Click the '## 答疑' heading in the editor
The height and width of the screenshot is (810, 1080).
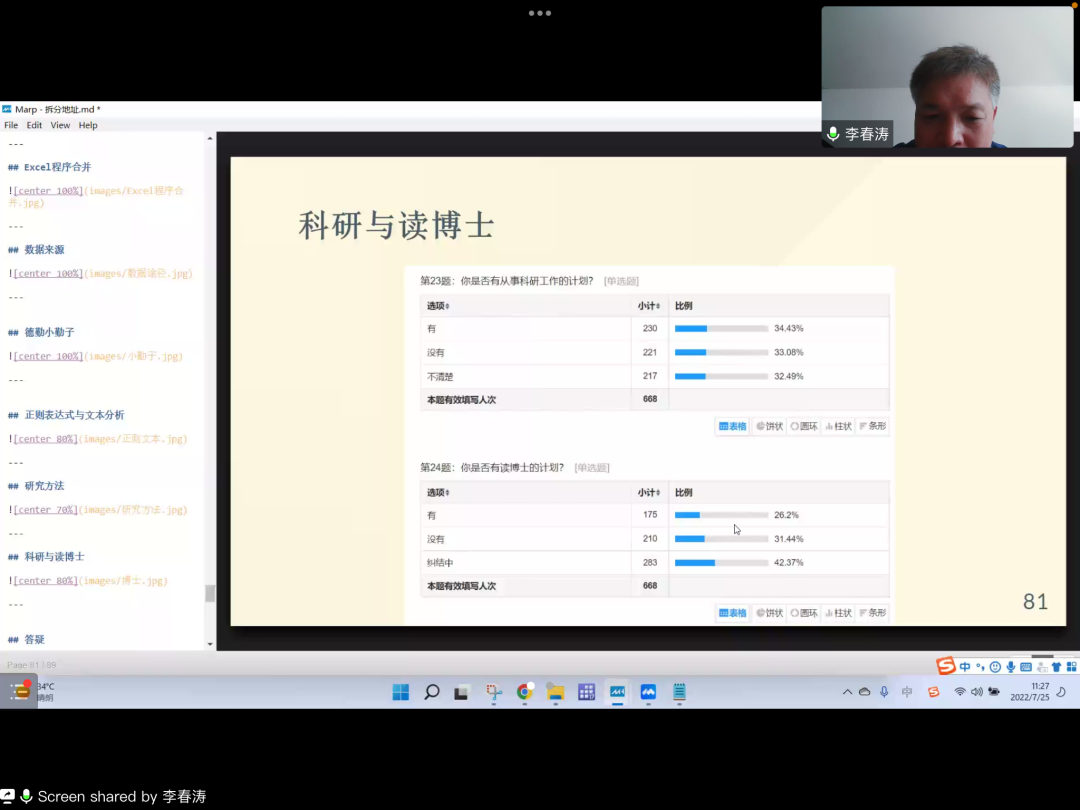pos(26,640)
